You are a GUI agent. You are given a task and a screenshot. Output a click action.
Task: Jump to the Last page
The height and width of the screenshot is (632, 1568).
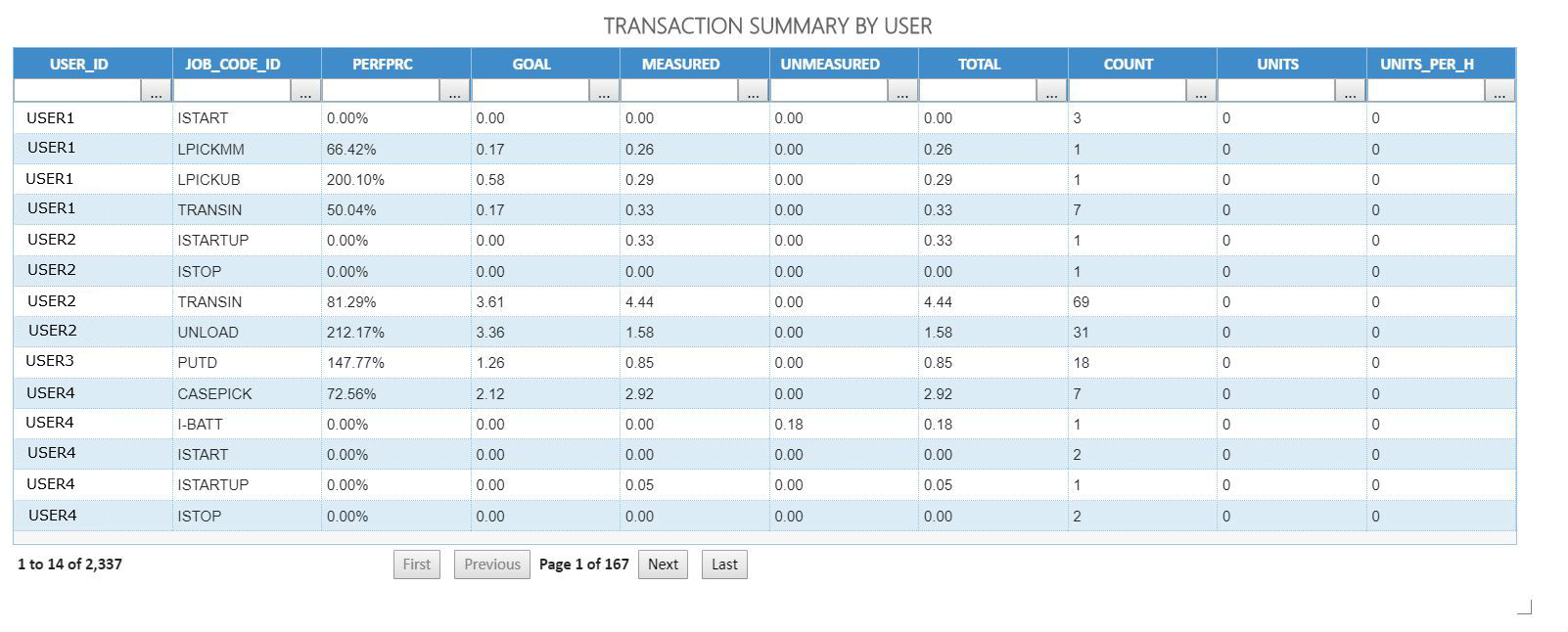(x=724, y=564)
